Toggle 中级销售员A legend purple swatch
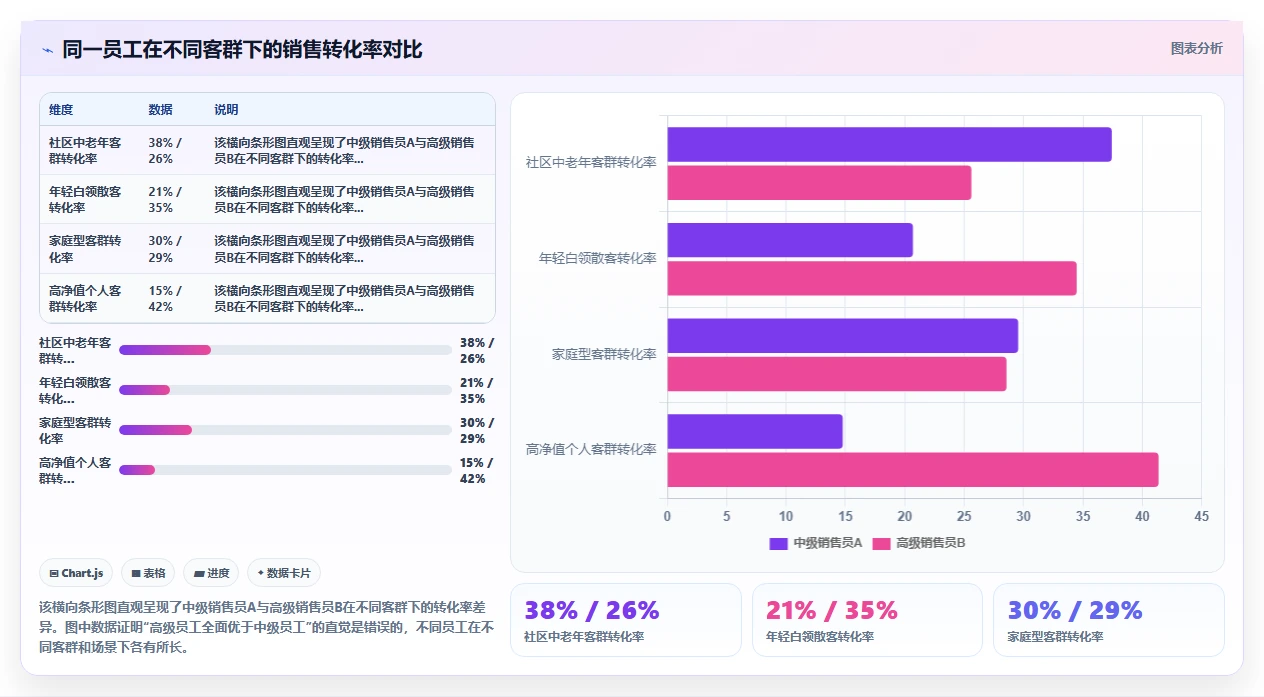Screen dimensions: 1264x697 click(778, 543)
